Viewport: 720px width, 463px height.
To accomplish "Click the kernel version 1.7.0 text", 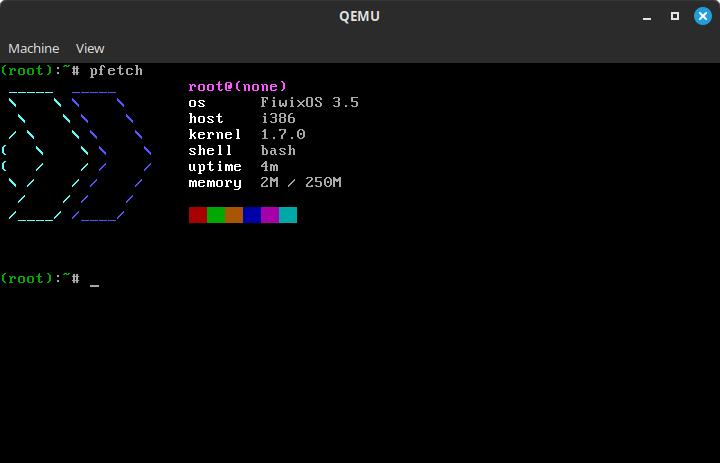I will pyautogui.click(x=283, y=135).
